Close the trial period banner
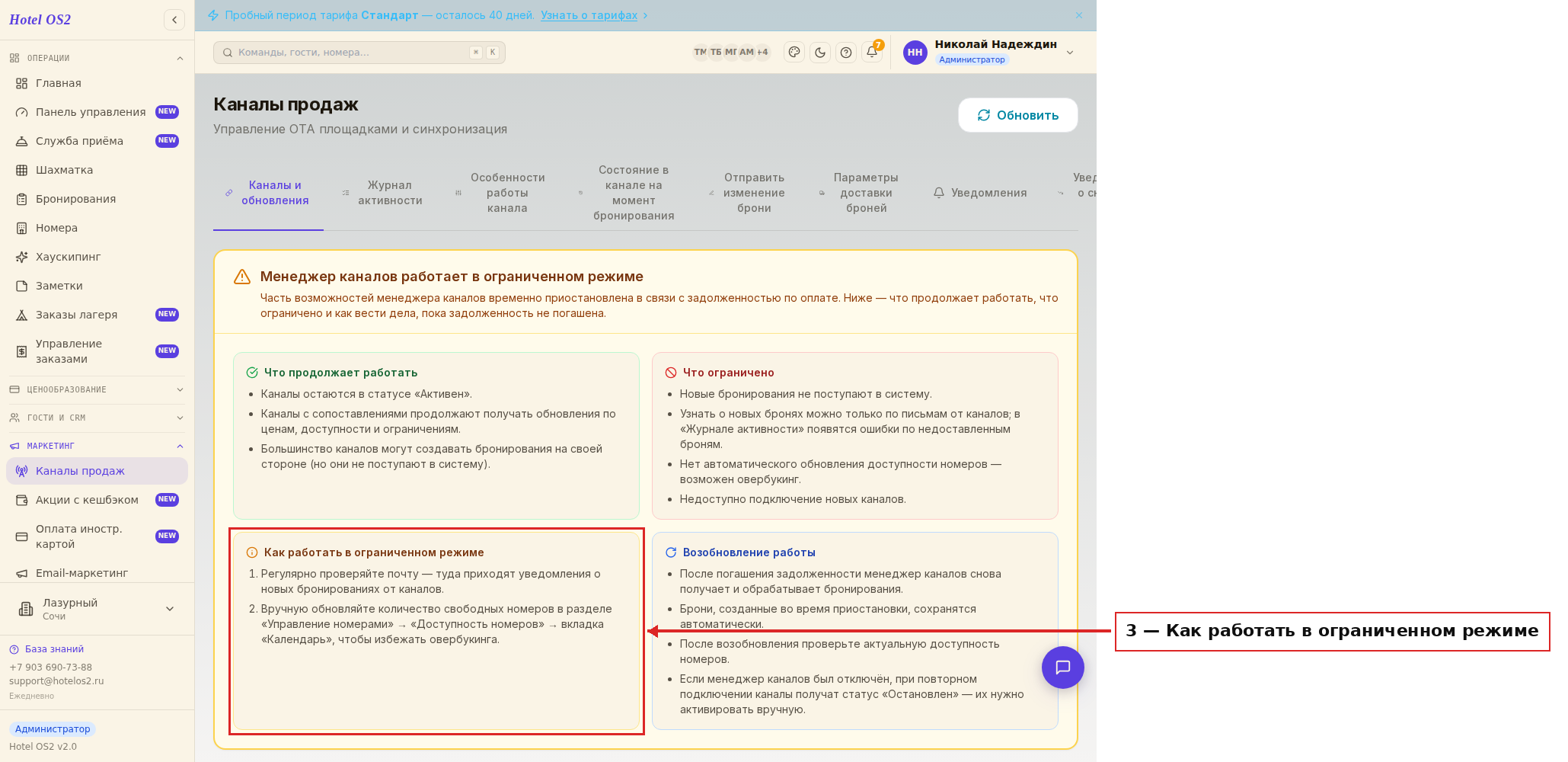 pos(1079,15)
